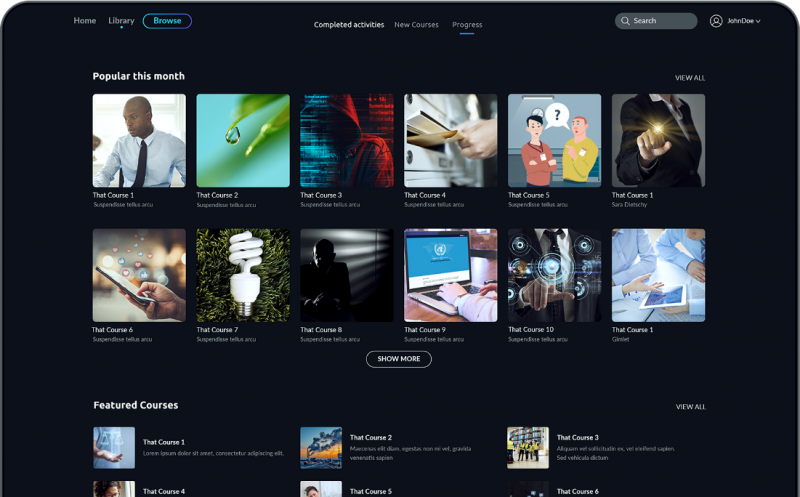Open the glowing fingertip thumbnail by Sara Dietschy
Image resolution: width=800 pixels, height=497 pixels.
pyautogui.click(x=658, y=140)
